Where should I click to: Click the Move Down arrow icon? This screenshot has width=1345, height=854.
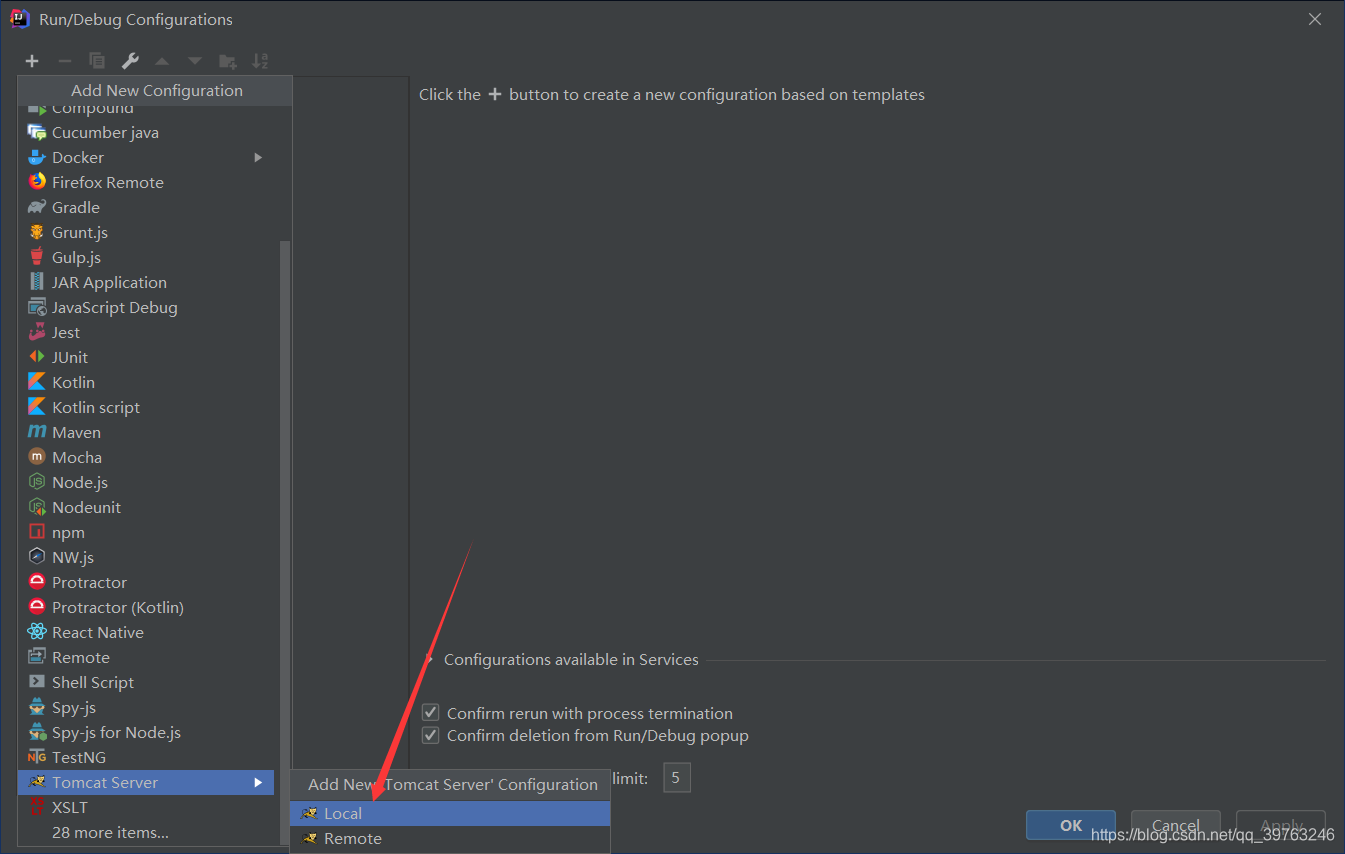pyautogui.click(x=195, y=61)
